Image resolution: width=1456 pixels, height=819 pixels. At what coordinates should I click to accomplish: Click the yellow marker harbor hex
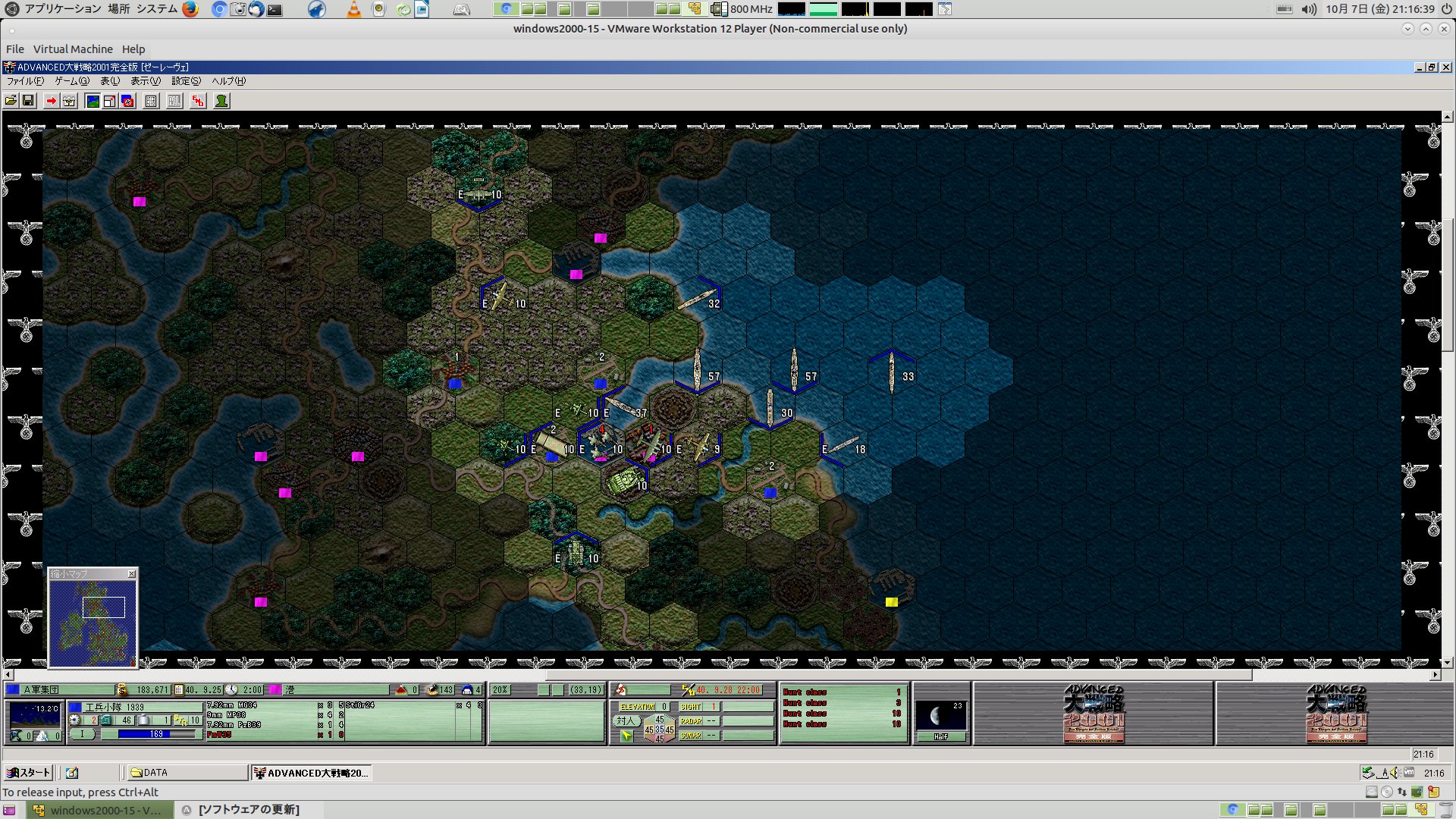[x=892, y=590]
